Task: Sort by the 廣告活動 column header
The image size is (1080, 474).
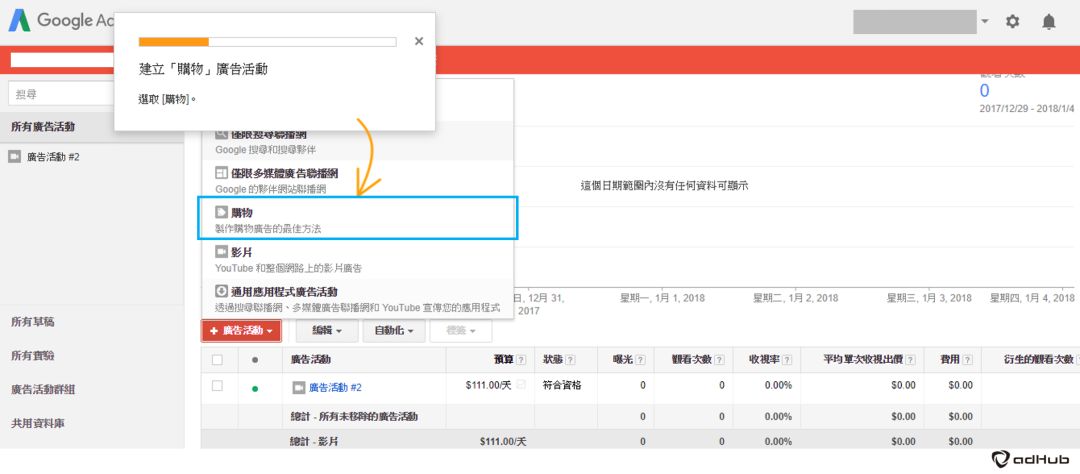Action: (312, 360)
